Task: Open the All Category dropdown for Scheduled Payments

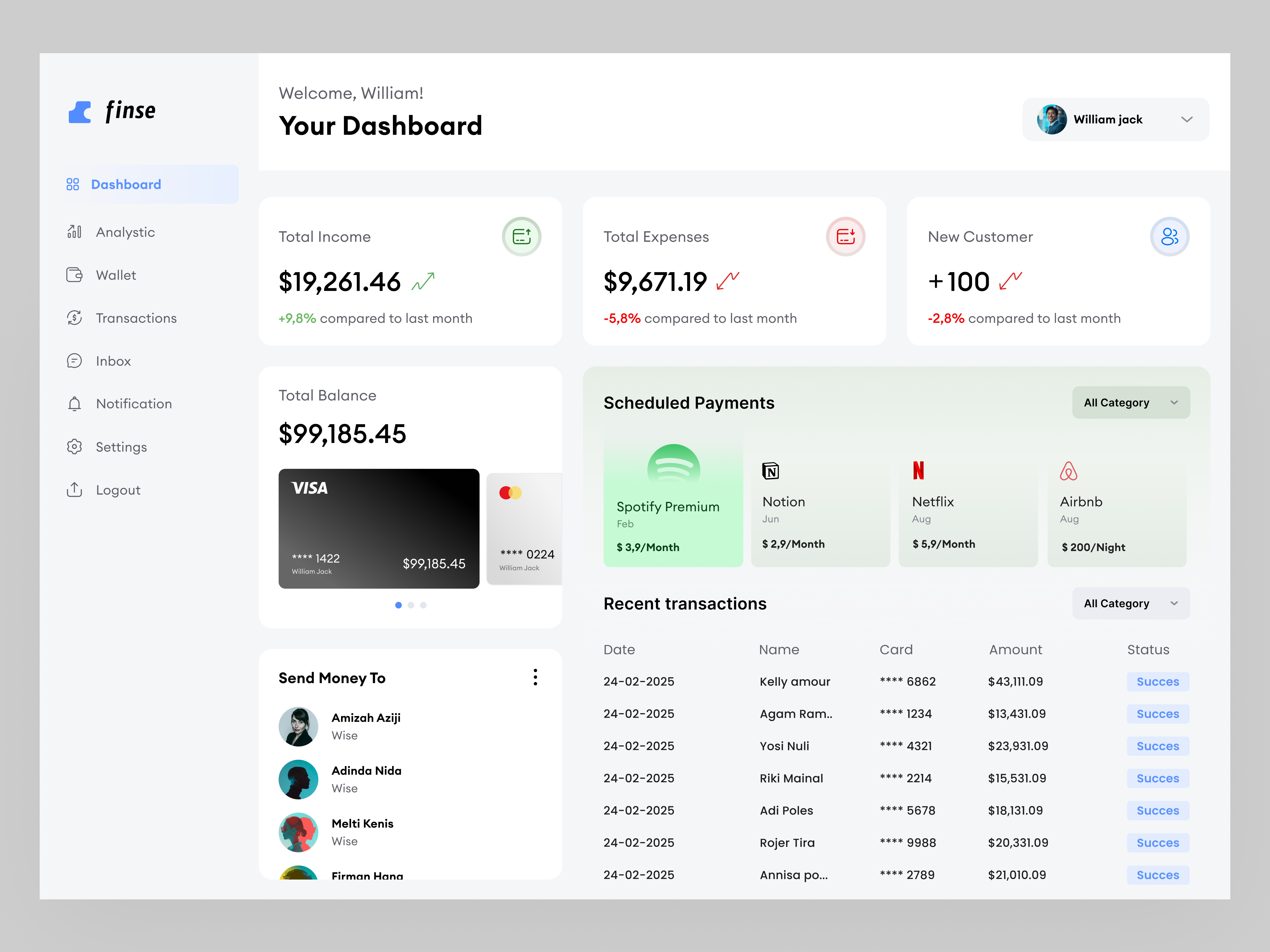Action: click(1131, 402)
